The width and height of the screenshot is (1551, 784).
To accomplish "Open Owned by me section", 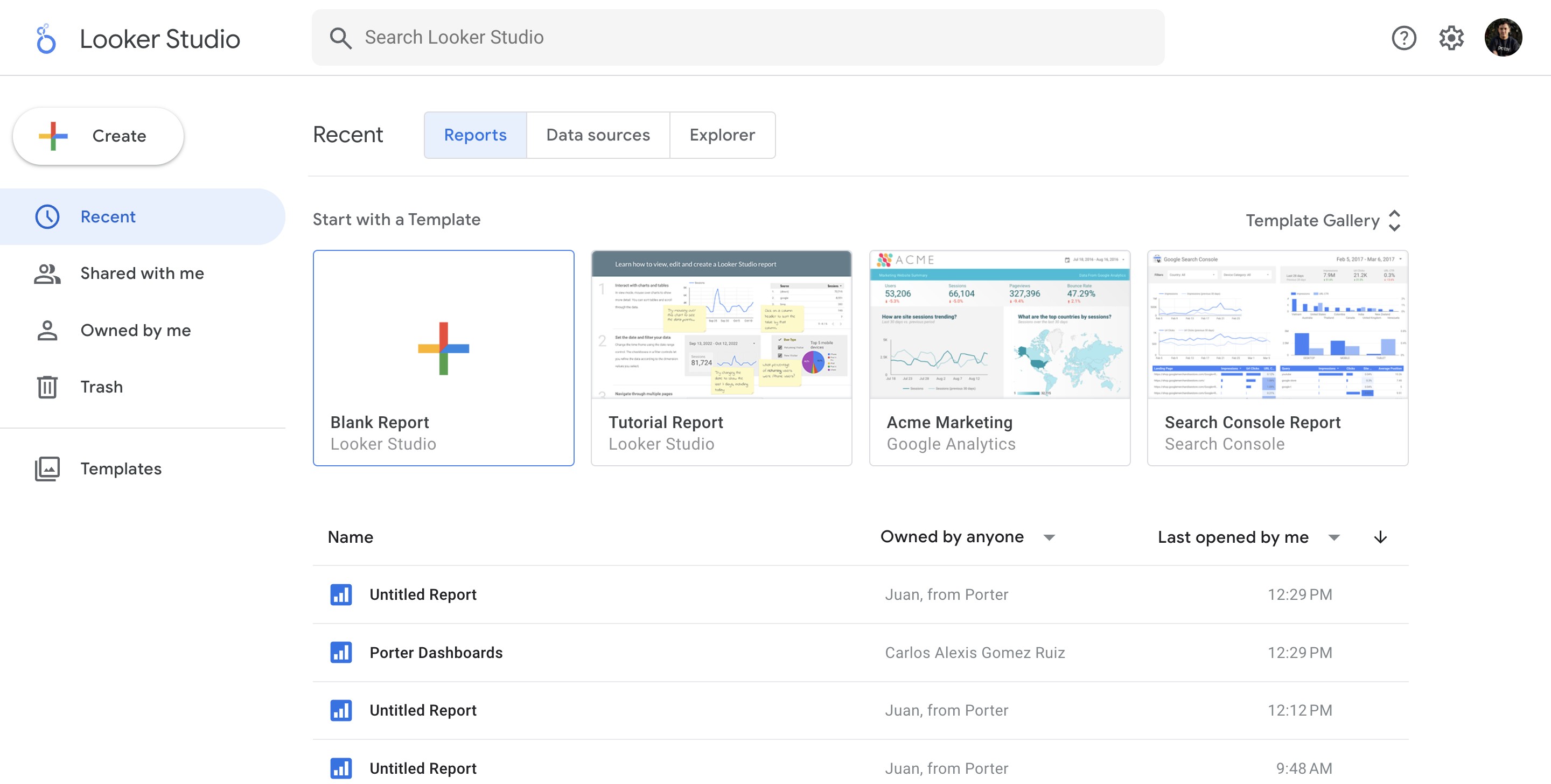I will click(136, 330).
